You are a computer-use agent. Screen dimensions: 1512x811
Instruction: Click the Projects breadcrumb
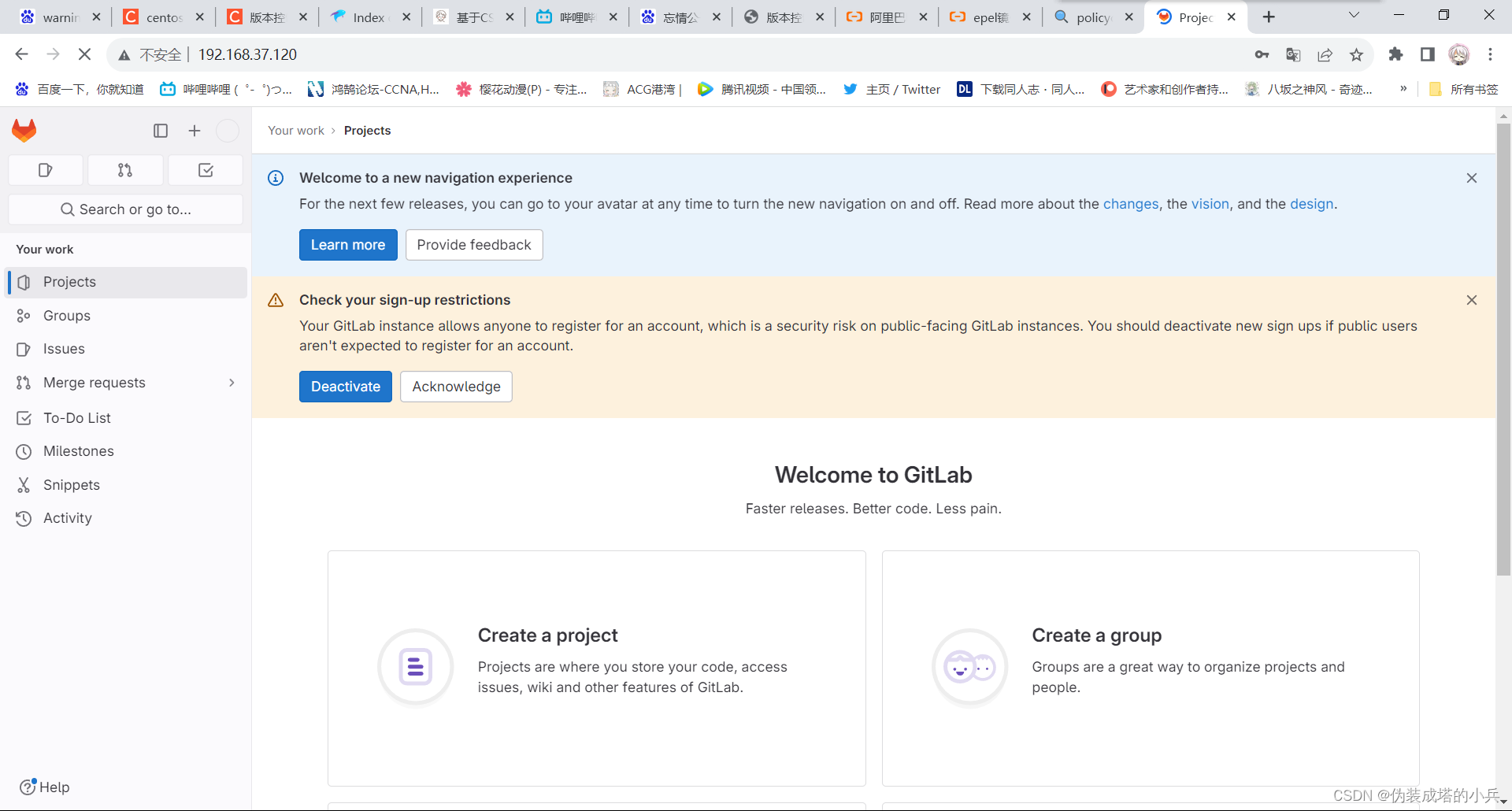tap(367, 131)
